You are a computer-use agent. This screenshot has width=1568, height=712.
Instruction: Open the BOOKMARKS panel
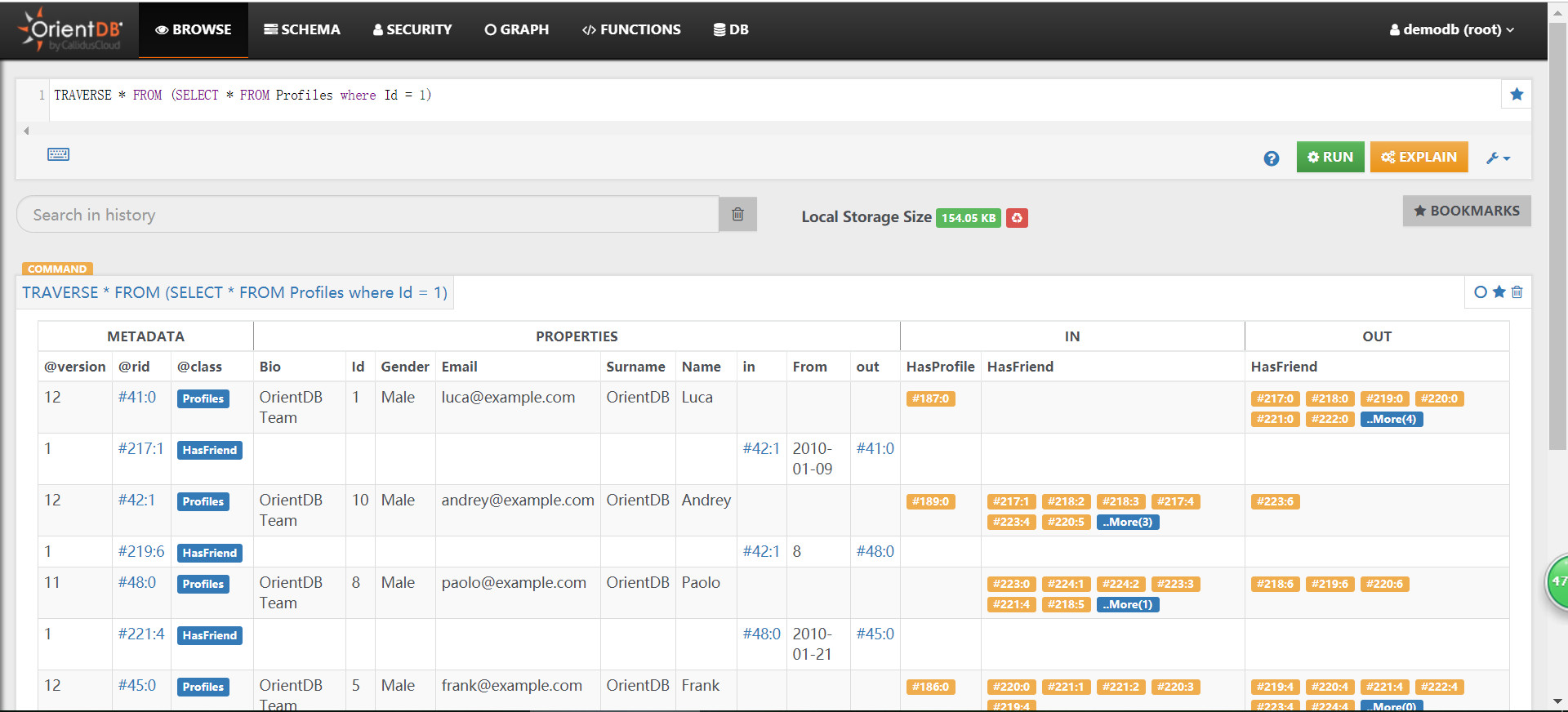pos(1467,211)
